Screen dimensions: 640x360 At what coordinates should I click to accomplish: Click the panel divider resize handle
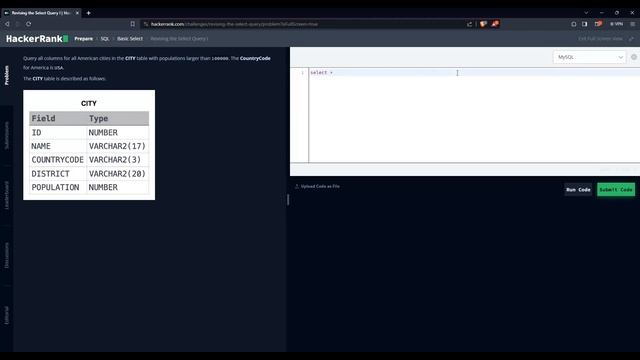click(x=288, y=200)
